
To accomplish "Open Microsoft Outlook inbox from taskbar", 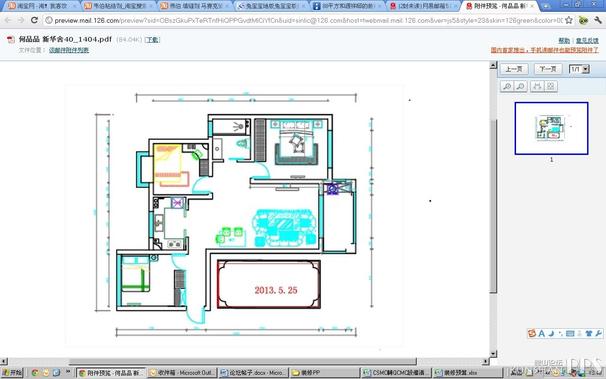I will click(x=182, y=373).
